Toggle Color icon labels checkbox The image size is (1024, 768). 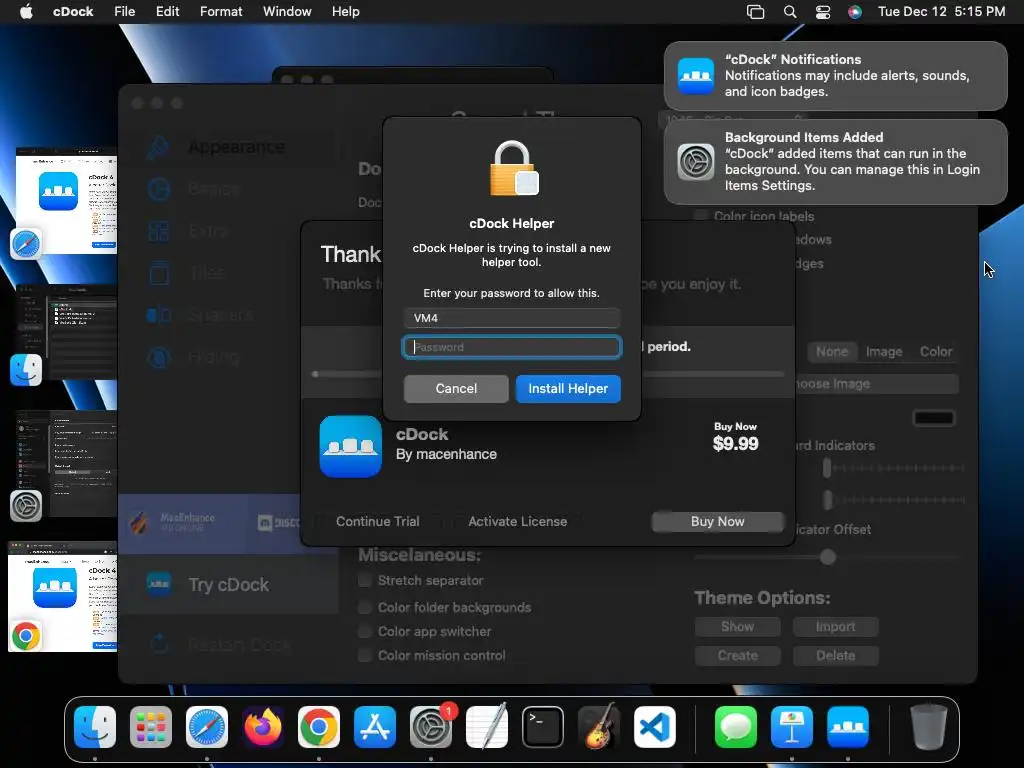[701, 216]
